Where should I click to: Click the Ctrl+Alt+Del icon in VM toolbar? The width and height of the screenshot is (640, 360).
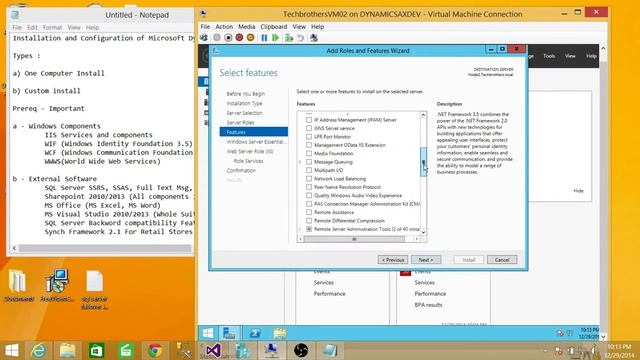(x=204, y=38)
